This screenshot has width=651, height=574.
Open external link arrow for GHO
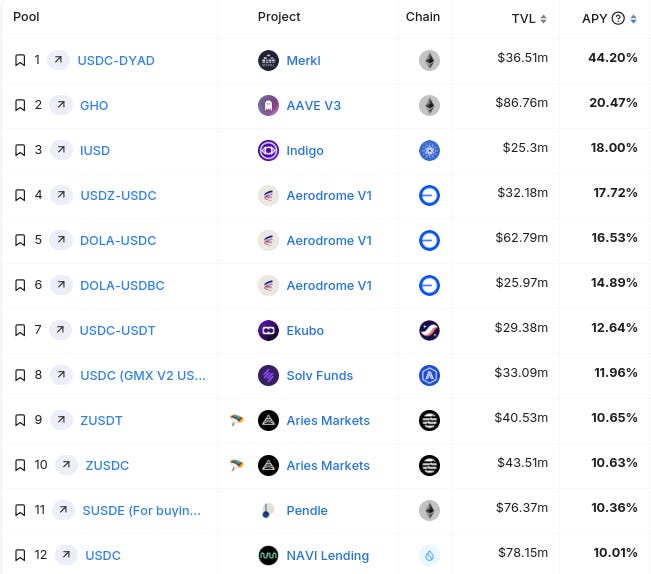click(x=61, y=105)
